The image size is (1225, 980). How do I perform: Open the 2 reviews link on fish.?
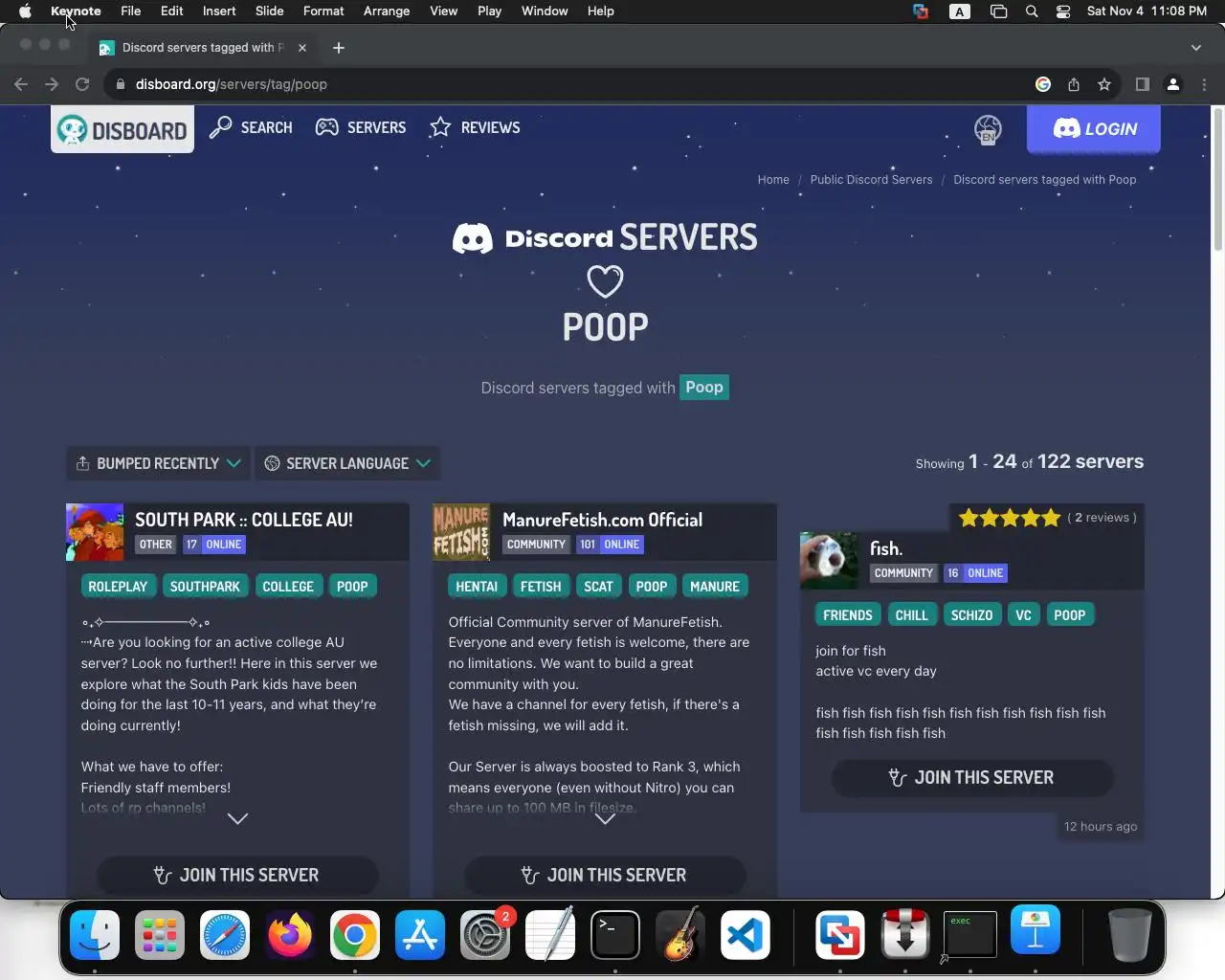tap(1102, 518)
